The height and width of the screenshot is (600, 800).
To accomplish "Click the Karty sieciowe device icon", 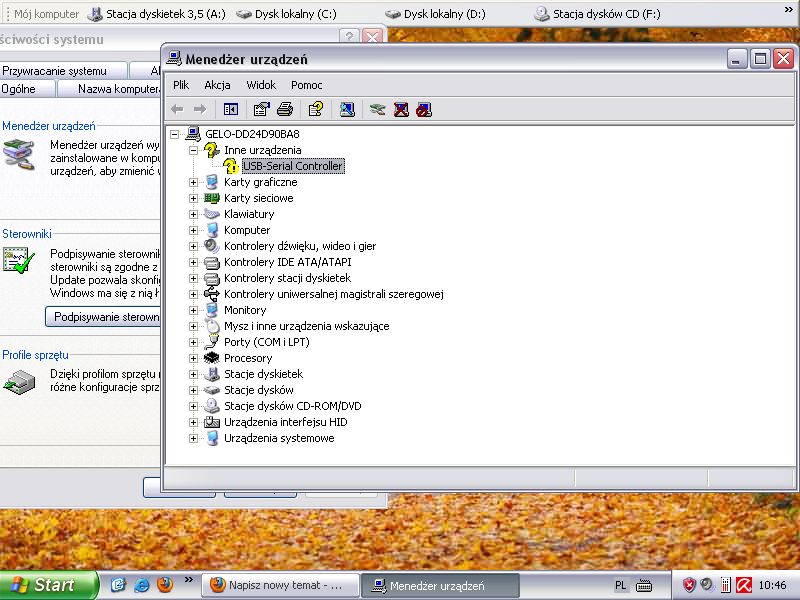I will coord(212,198).
